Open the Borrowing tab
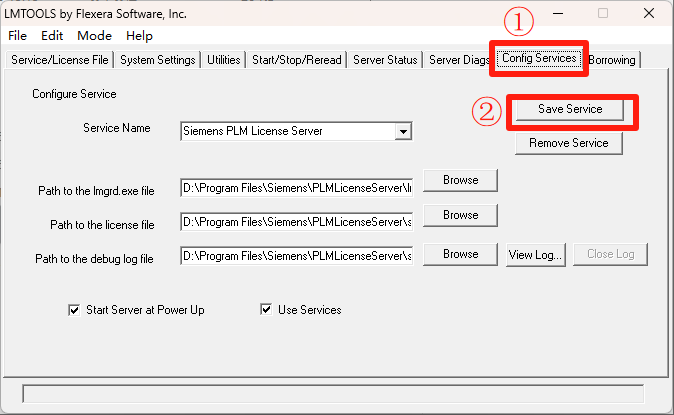 click(x=612, y=60)
